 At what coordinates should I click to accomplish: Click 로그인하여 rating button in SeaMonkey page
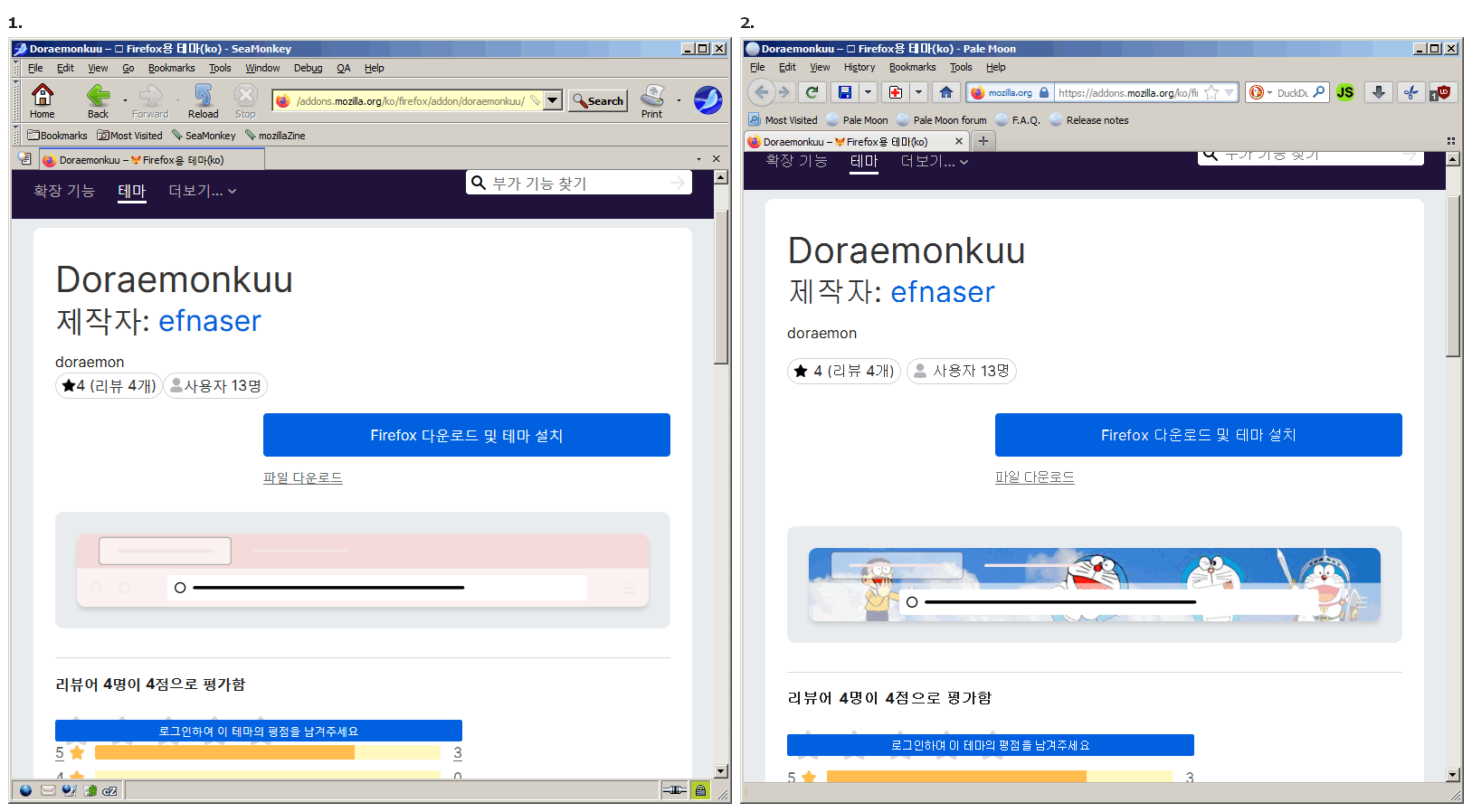click(x=259, y=731)
